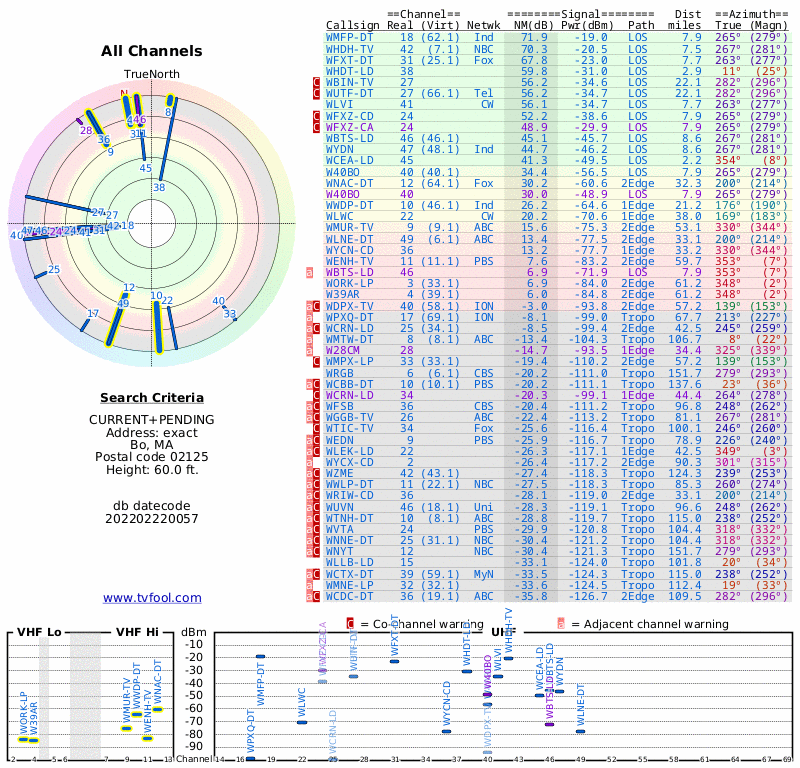Click the db datecode 202202220057 value

click(x=152, y=519)
